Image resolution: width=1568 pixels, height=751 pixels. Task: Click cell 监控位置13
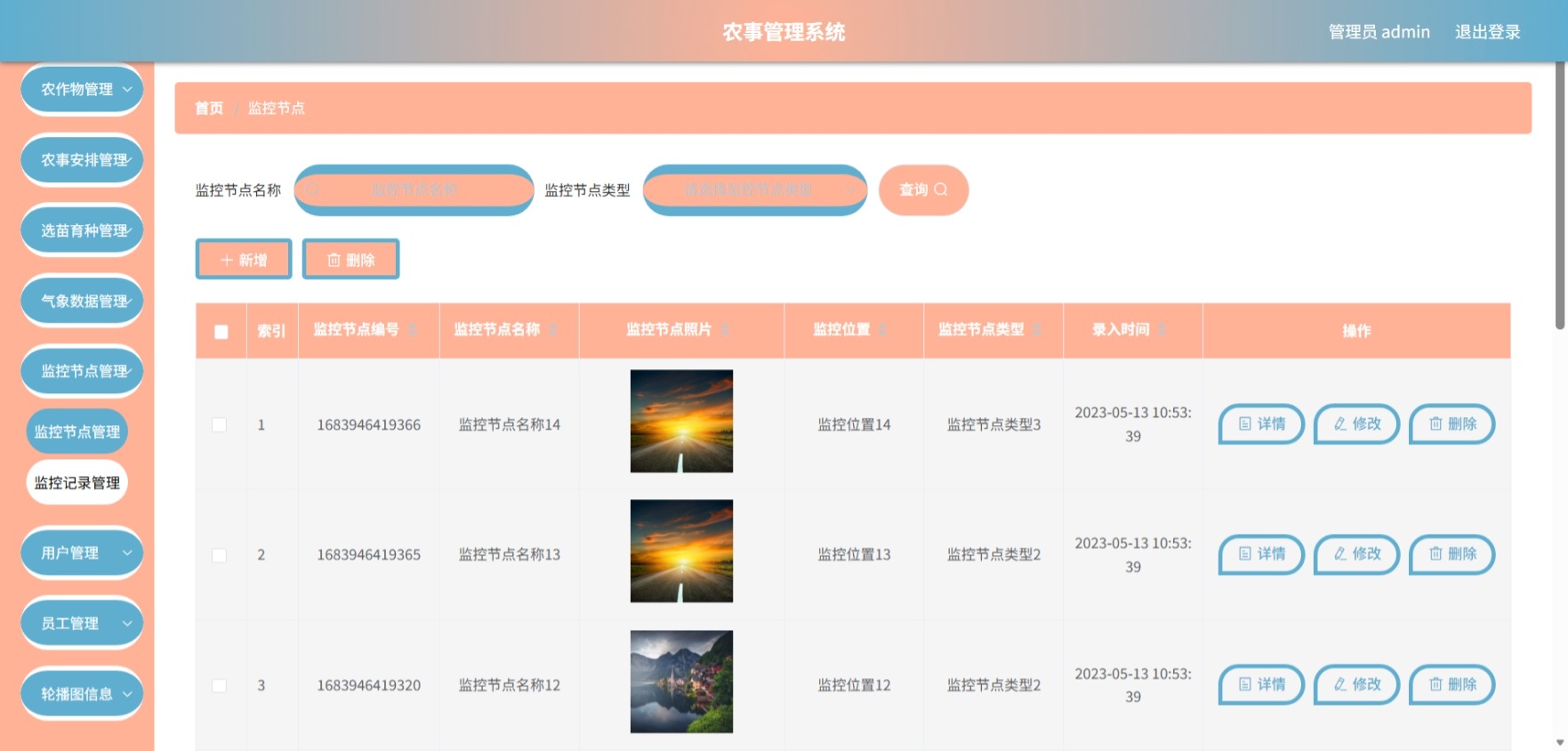(854, 554)
